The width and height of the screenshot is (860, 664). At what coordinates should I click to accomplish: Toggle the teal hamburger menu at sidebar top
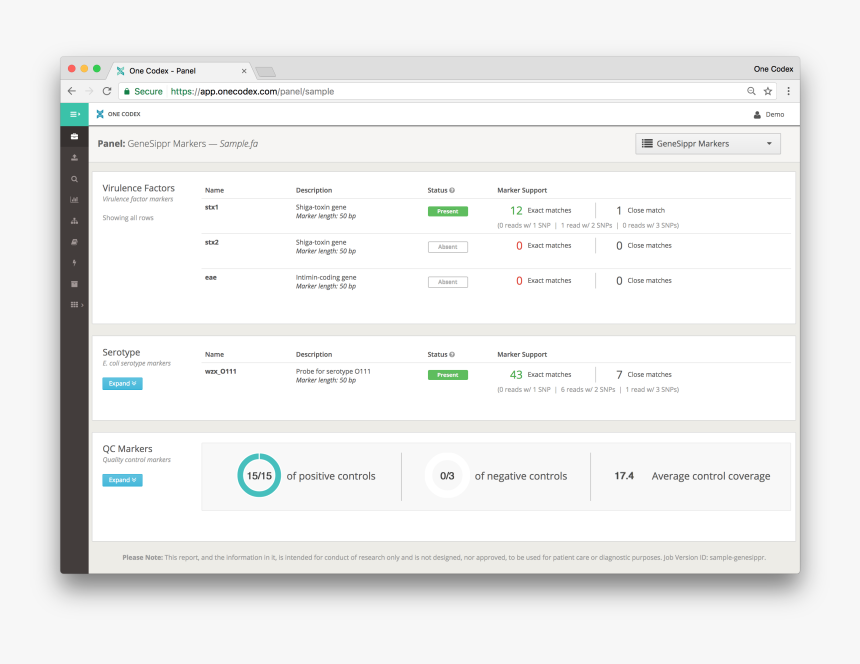pos(74,114)
